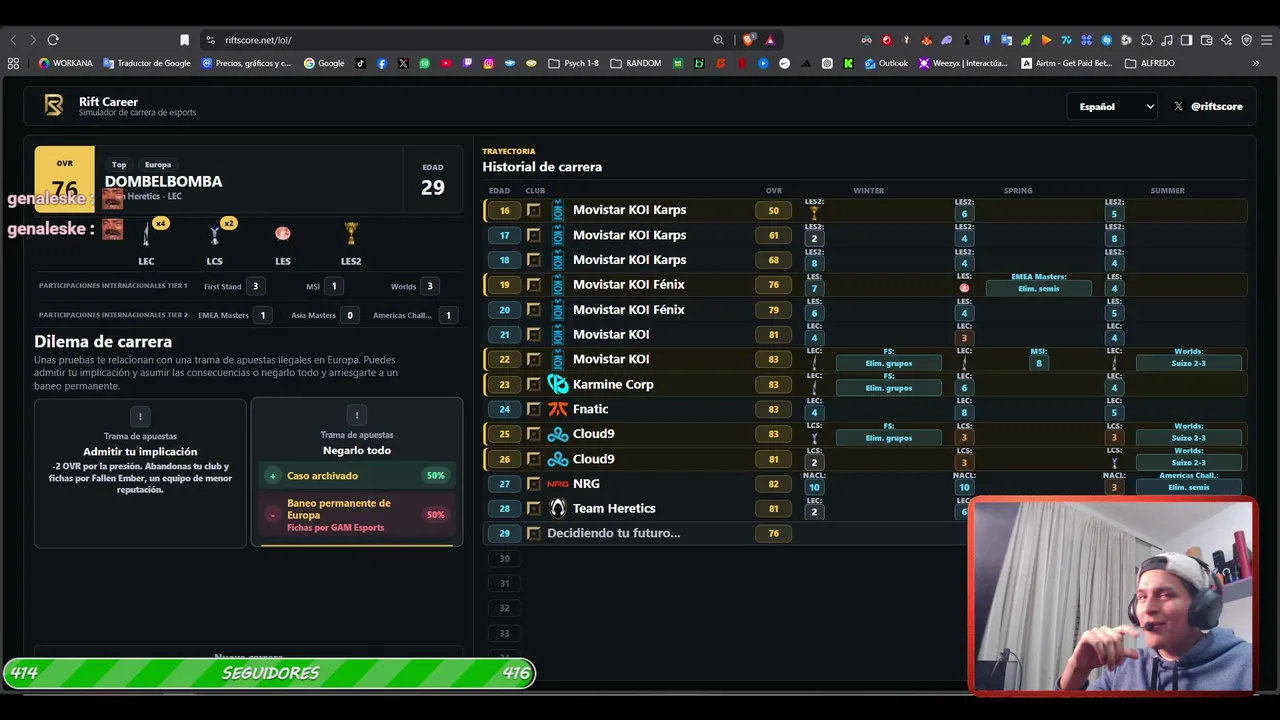Select the LCS trophy icon
Screen dimensions: 1280x720
214,235
